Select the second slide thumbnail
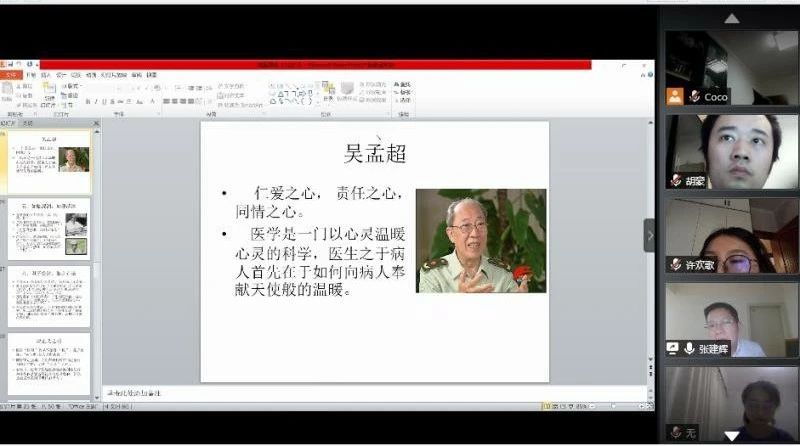The height and width of the screenshot is (446, 800). [49, 228]
